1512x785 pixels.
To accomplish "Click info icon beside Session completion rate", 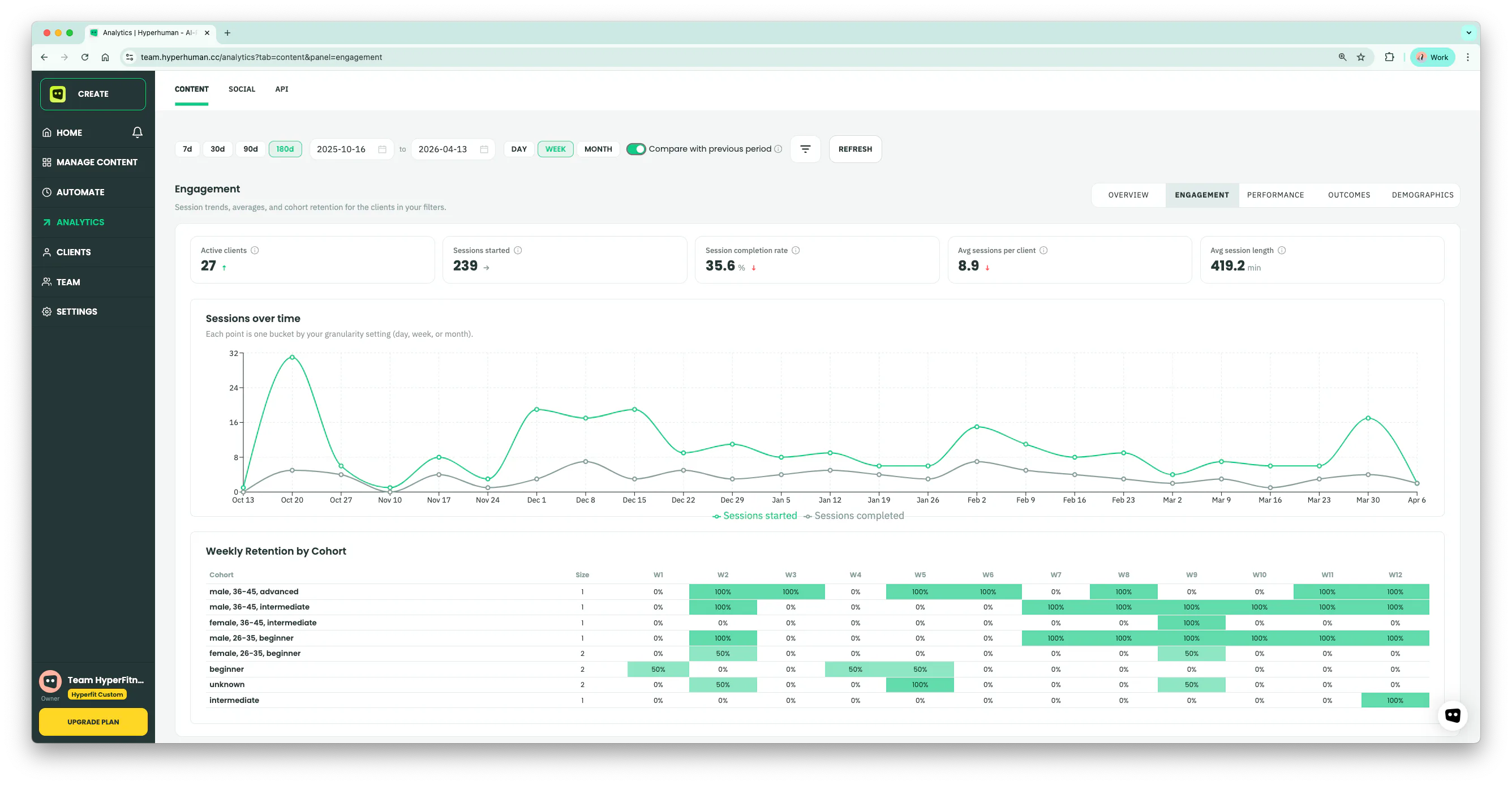I will tap(796, 251).
